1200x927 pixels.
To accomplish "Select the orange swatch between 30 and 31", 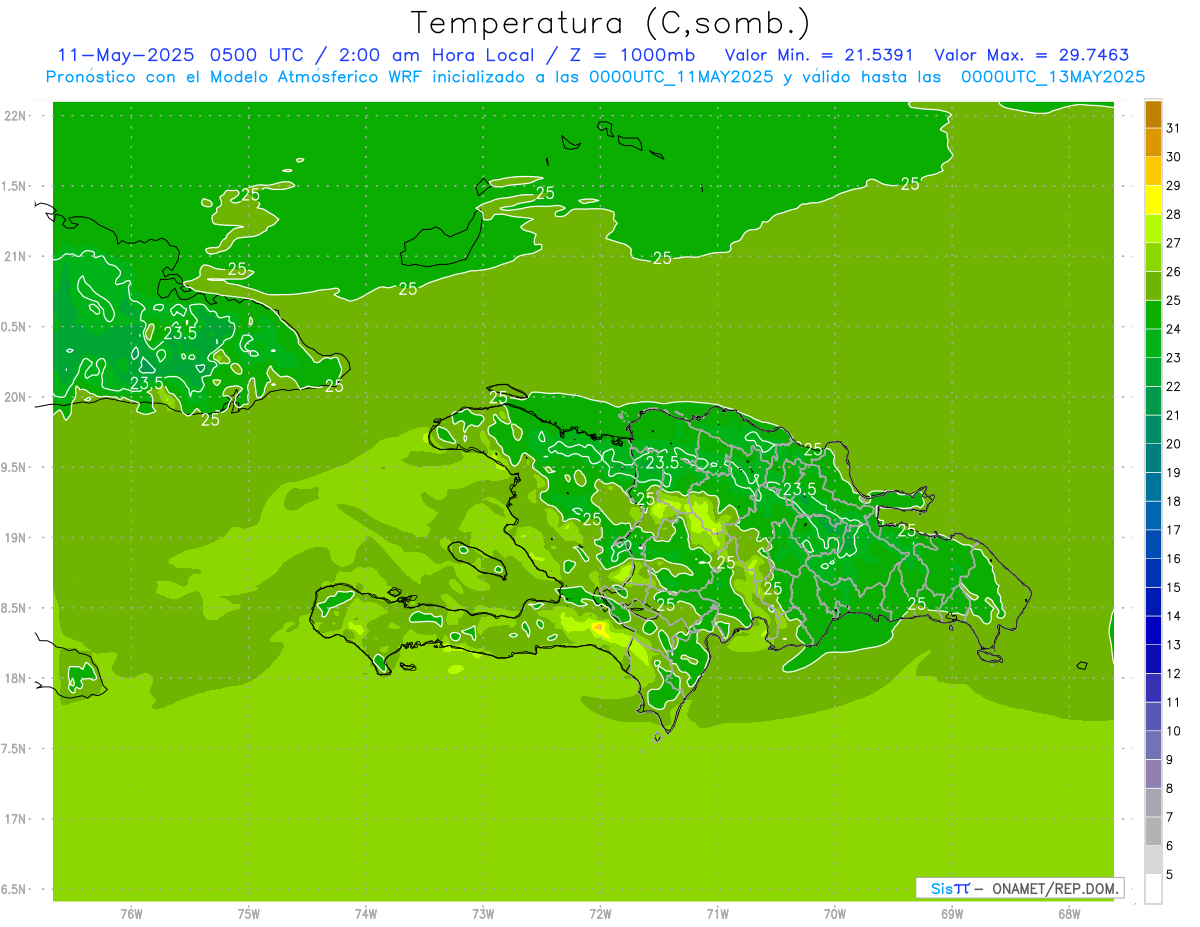I will point(1153,142).
